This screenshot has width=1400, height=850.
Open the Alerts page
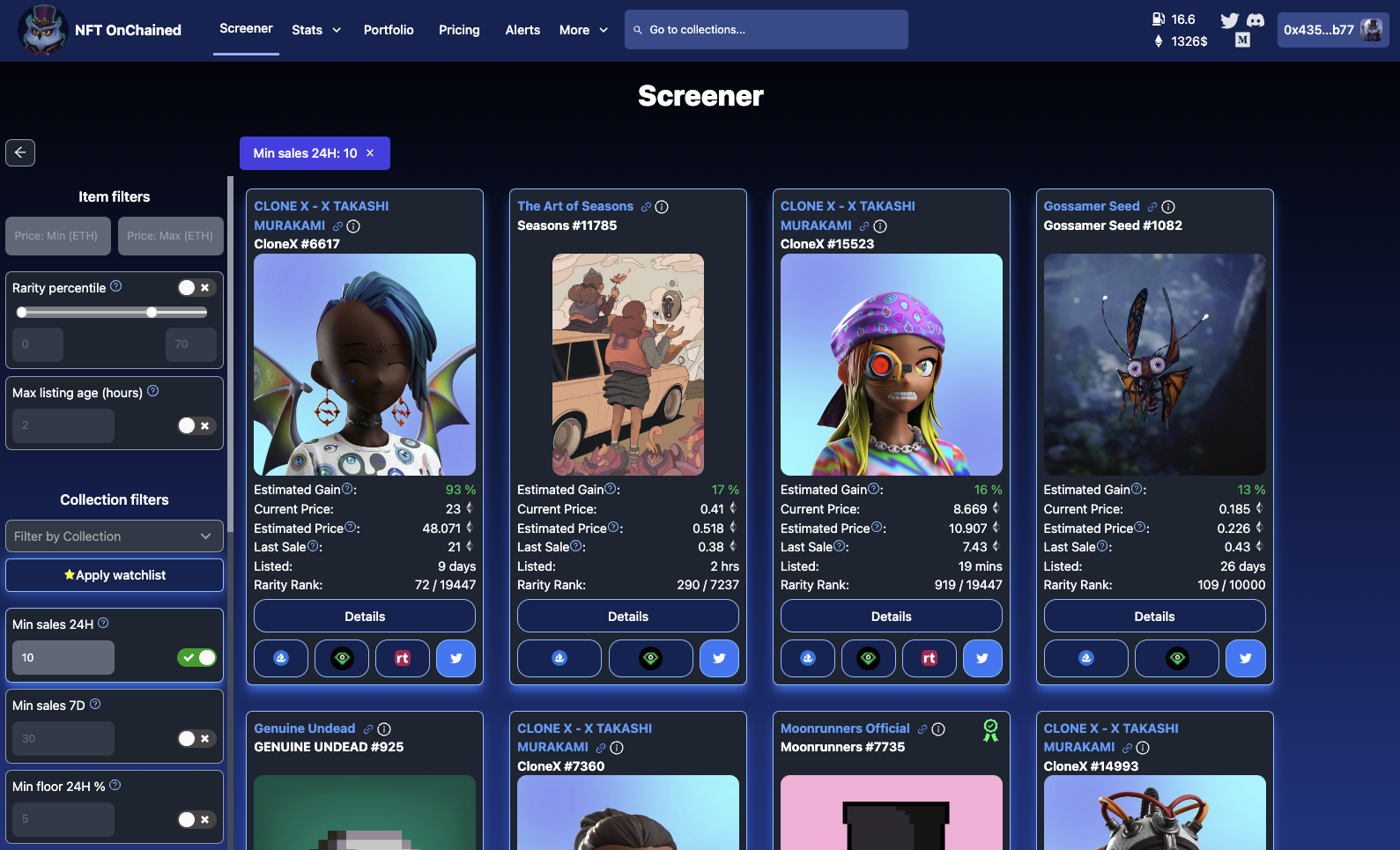coord(522,30)
